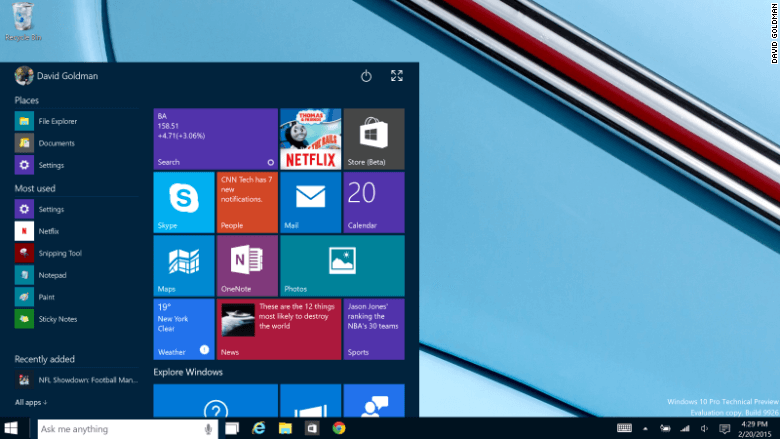The width and height of the screenshot is (780, 439).
Task: Open Notepad from Most used list
Action: pyautogui.click(x=77, y=275)
